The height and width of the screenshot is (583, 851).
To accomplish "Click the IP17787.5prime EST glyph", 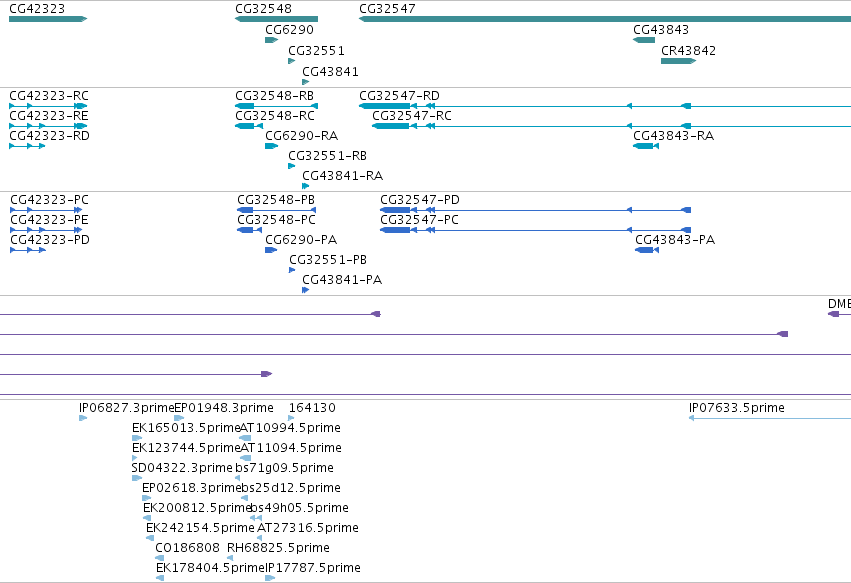I will tap(270, 578).
